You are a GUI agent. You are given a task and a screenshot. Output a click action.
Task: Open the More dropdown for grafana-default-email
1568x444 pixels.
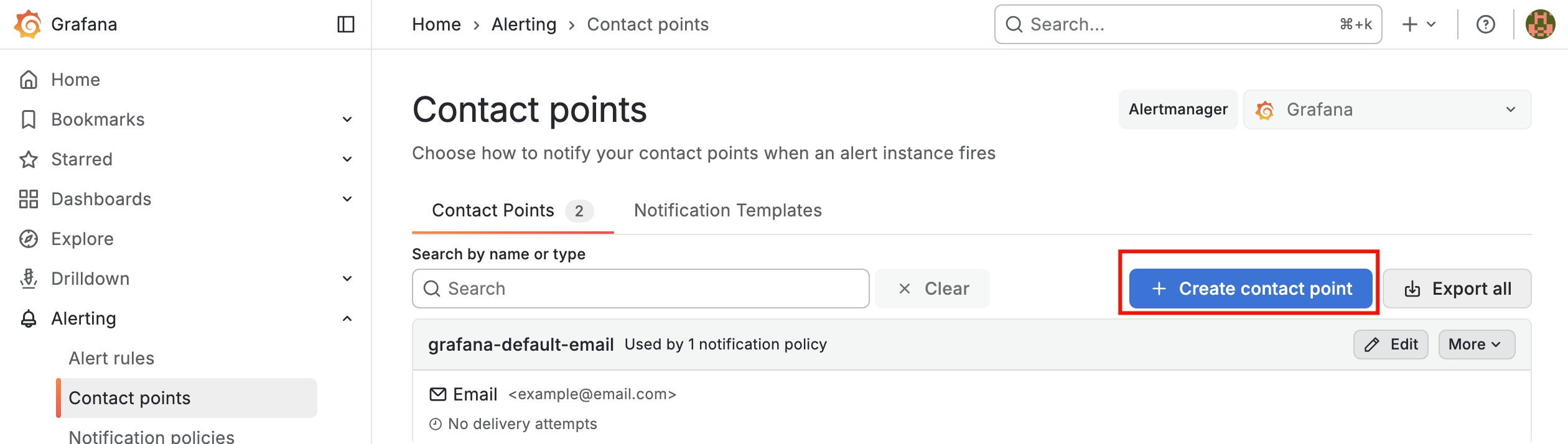1476,345
